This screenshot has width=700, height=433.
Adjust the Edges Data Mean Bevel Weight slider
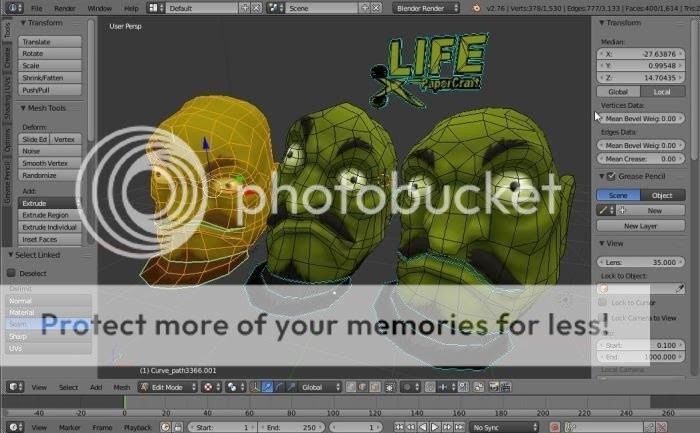(x=641, y=145)
